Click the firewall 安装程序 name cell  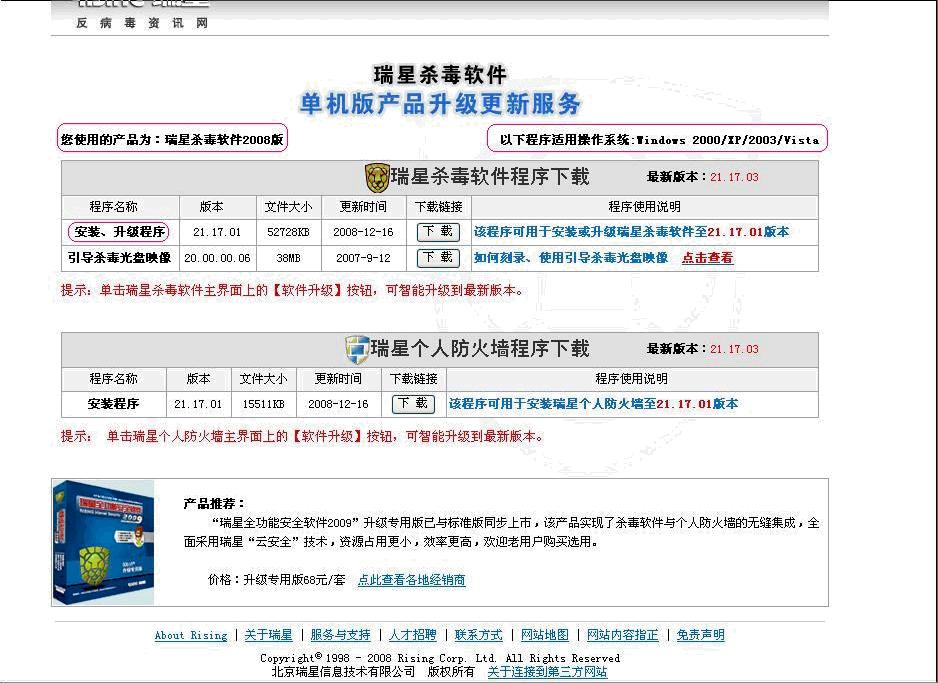point(114,404)
